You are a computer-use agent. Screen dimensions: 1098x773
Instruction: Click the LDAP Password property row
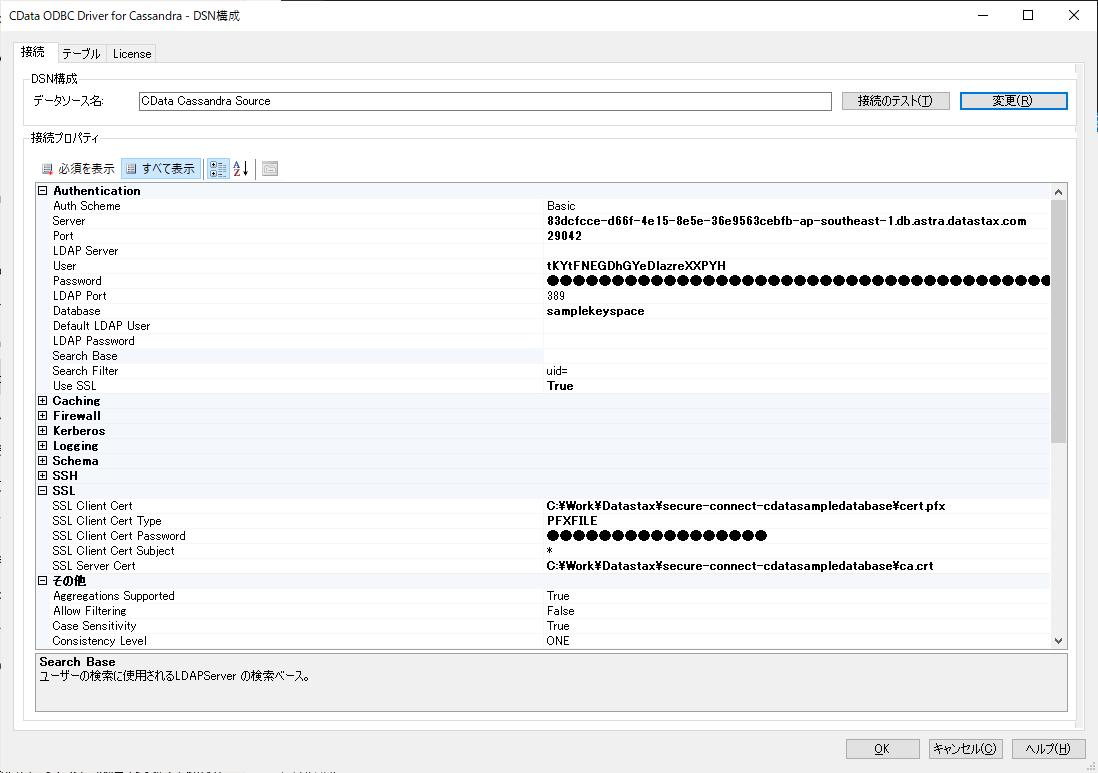(x=543, y=341)
